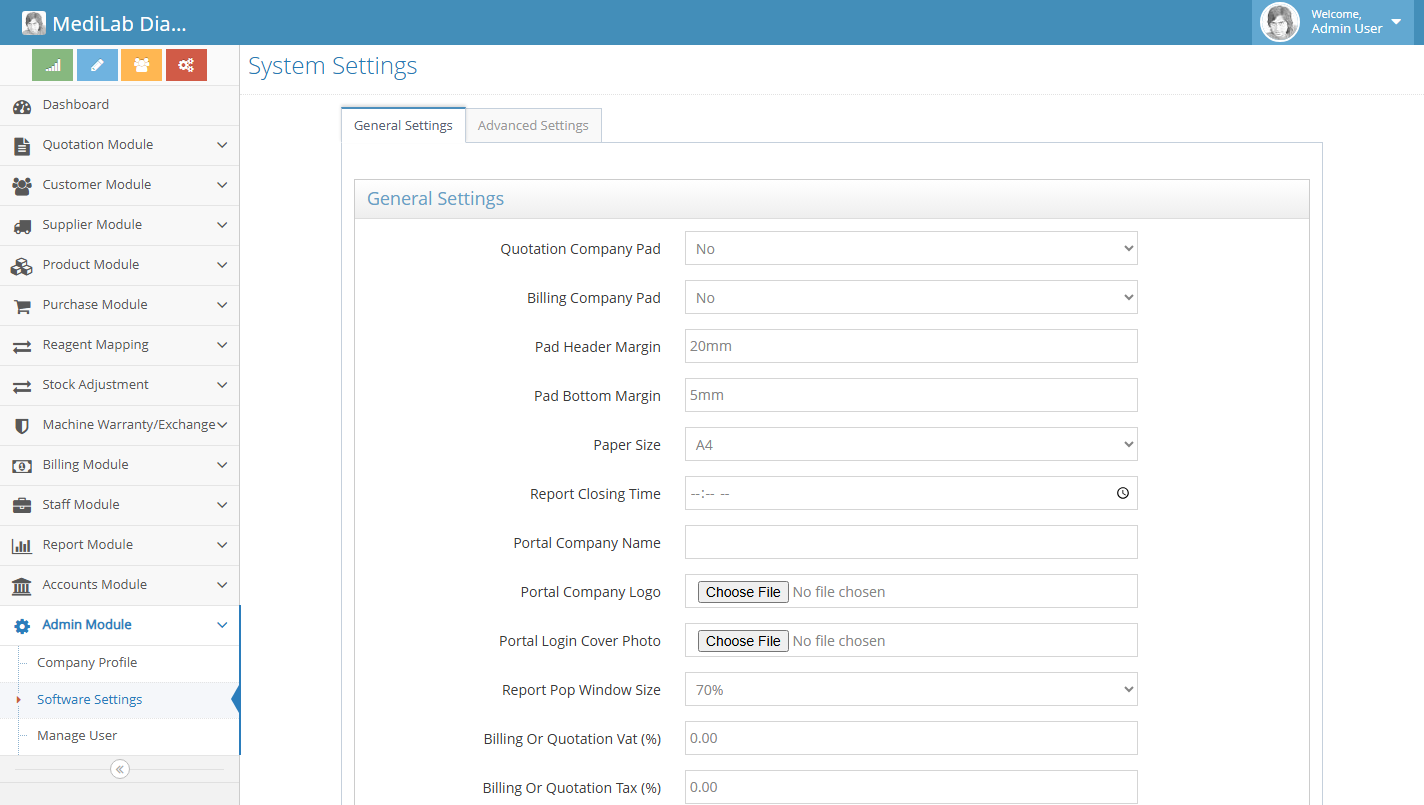
Task: Click the Dashboard gauge icon
Action: 22,106
